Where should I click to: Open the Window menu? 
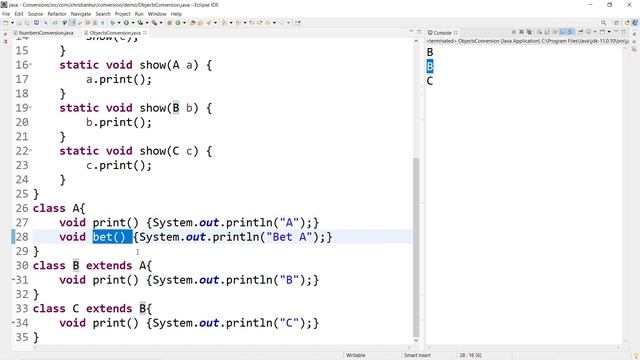click(157, 14)
